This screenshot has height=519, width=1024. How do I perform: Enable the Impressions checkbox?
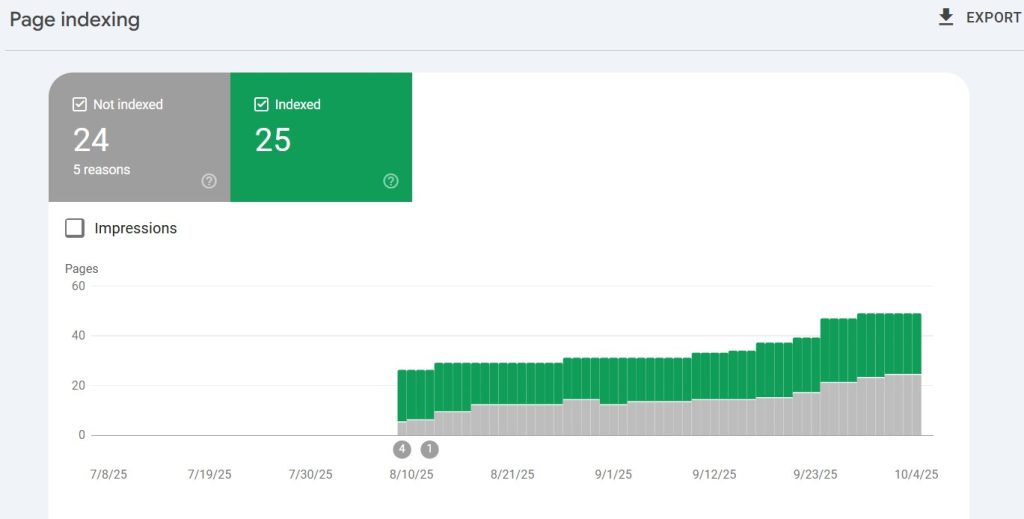(x=75, y=228)
